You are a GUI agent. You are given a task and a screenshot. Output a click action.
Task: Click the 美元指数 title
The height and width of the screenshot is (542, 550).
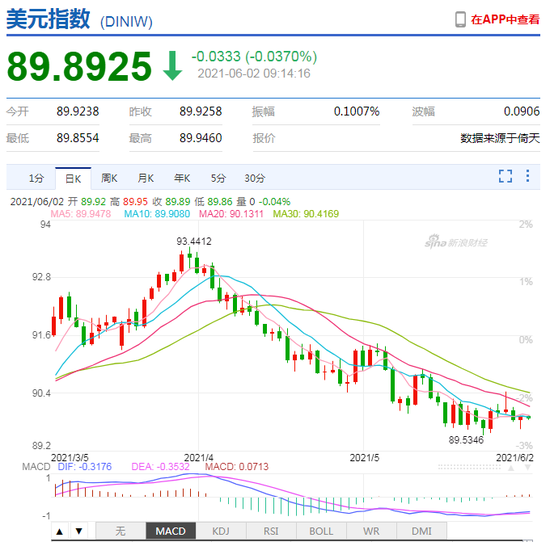[x=48, y=19]
